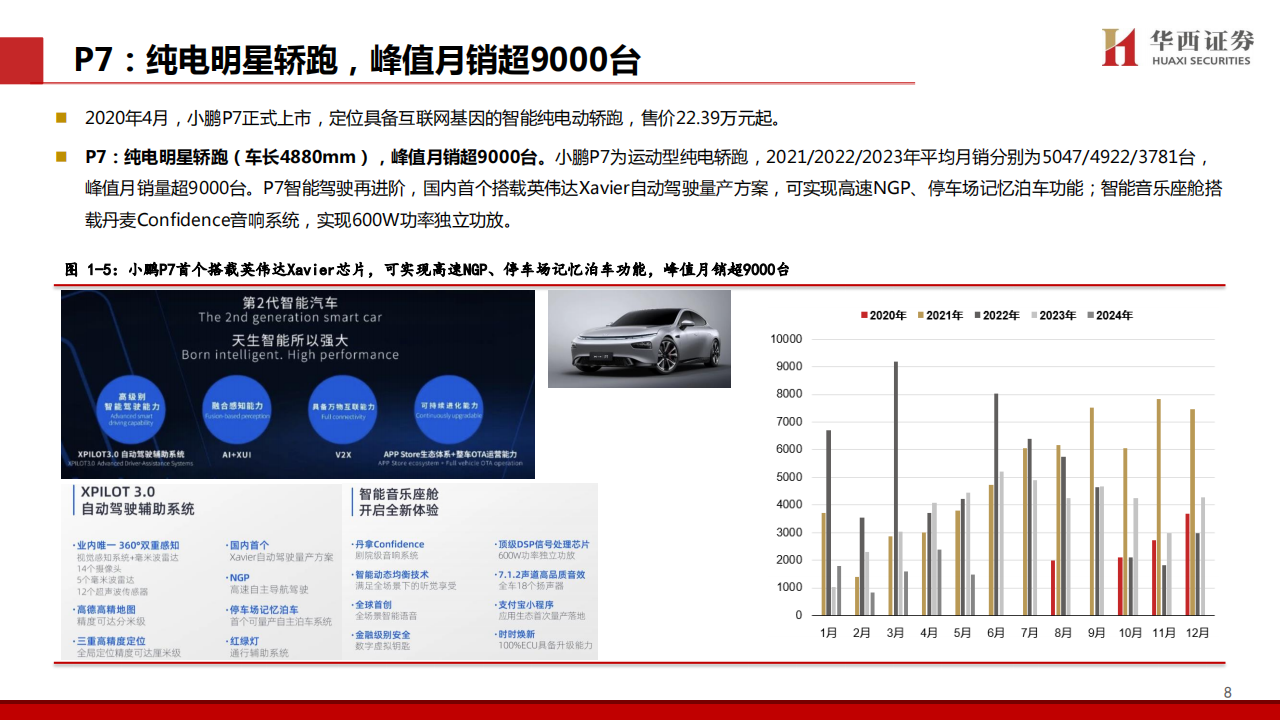Screen dimensions: 1280x720
Task: Click the 丹拿Confidence feature label
Action: point(389,544)
